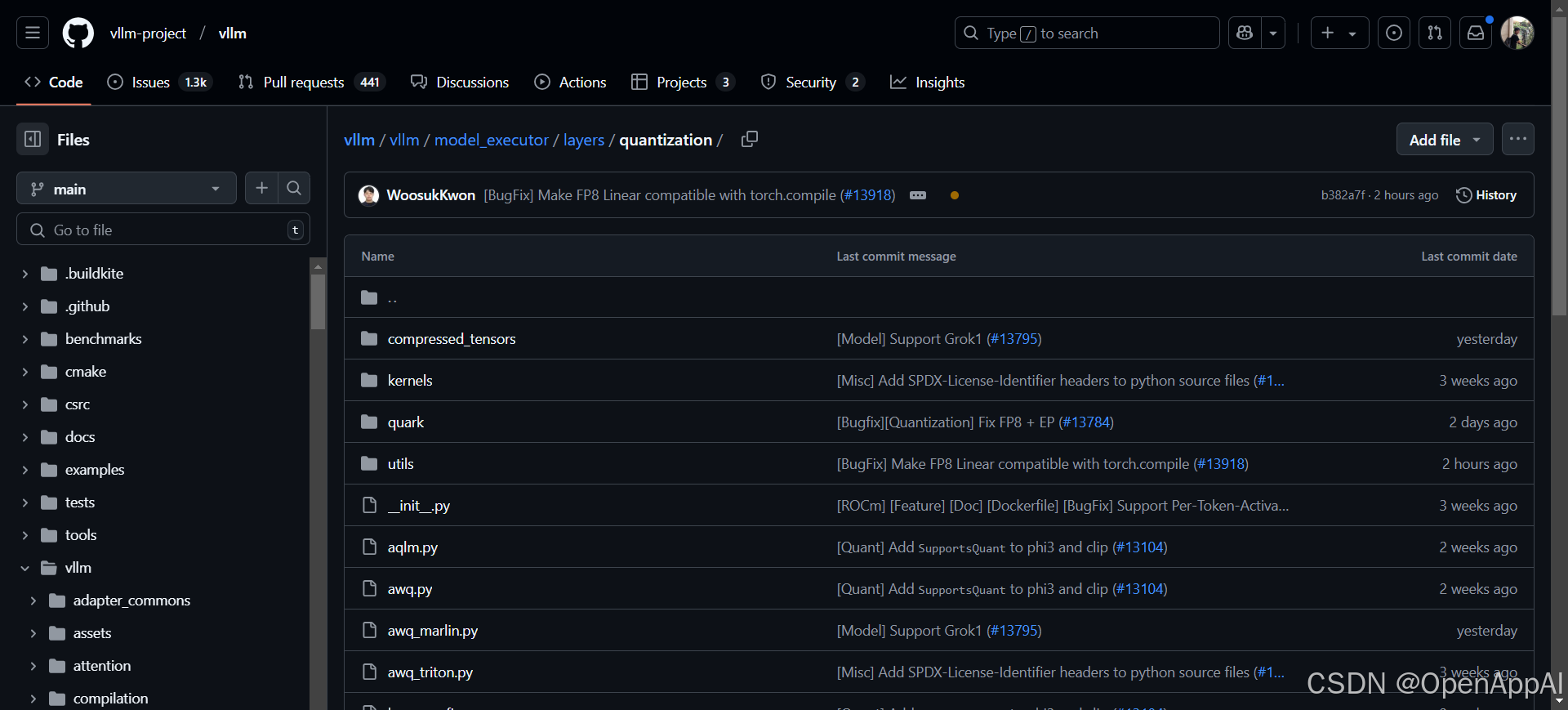Open docs folder in file tree
Viewport: 1568px width, 710px height.
(80, 437)
